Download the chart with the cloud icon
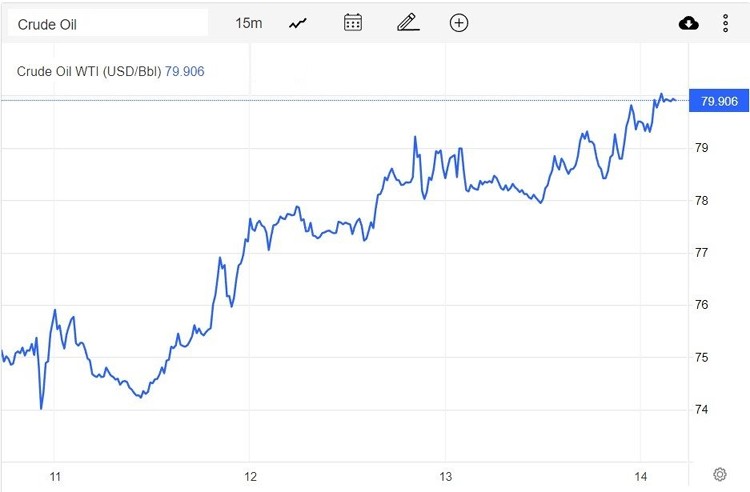Image resolution: width=750 pixels, height=492 pixels. [x=689, y=23]
